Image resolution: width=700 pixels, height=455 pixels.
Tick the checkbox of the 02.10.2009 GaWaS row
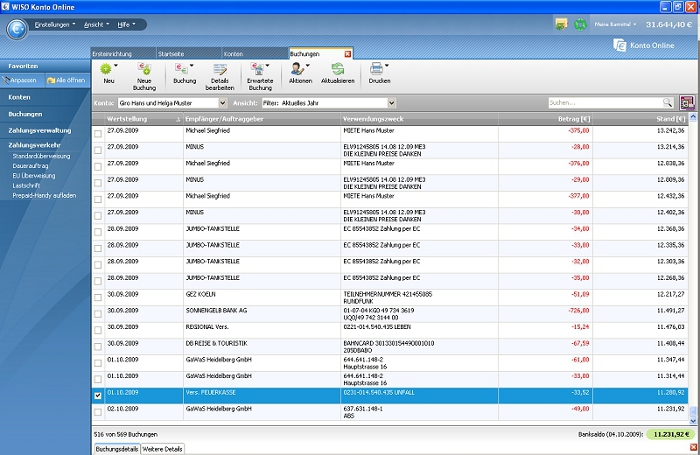click(98, 412)
